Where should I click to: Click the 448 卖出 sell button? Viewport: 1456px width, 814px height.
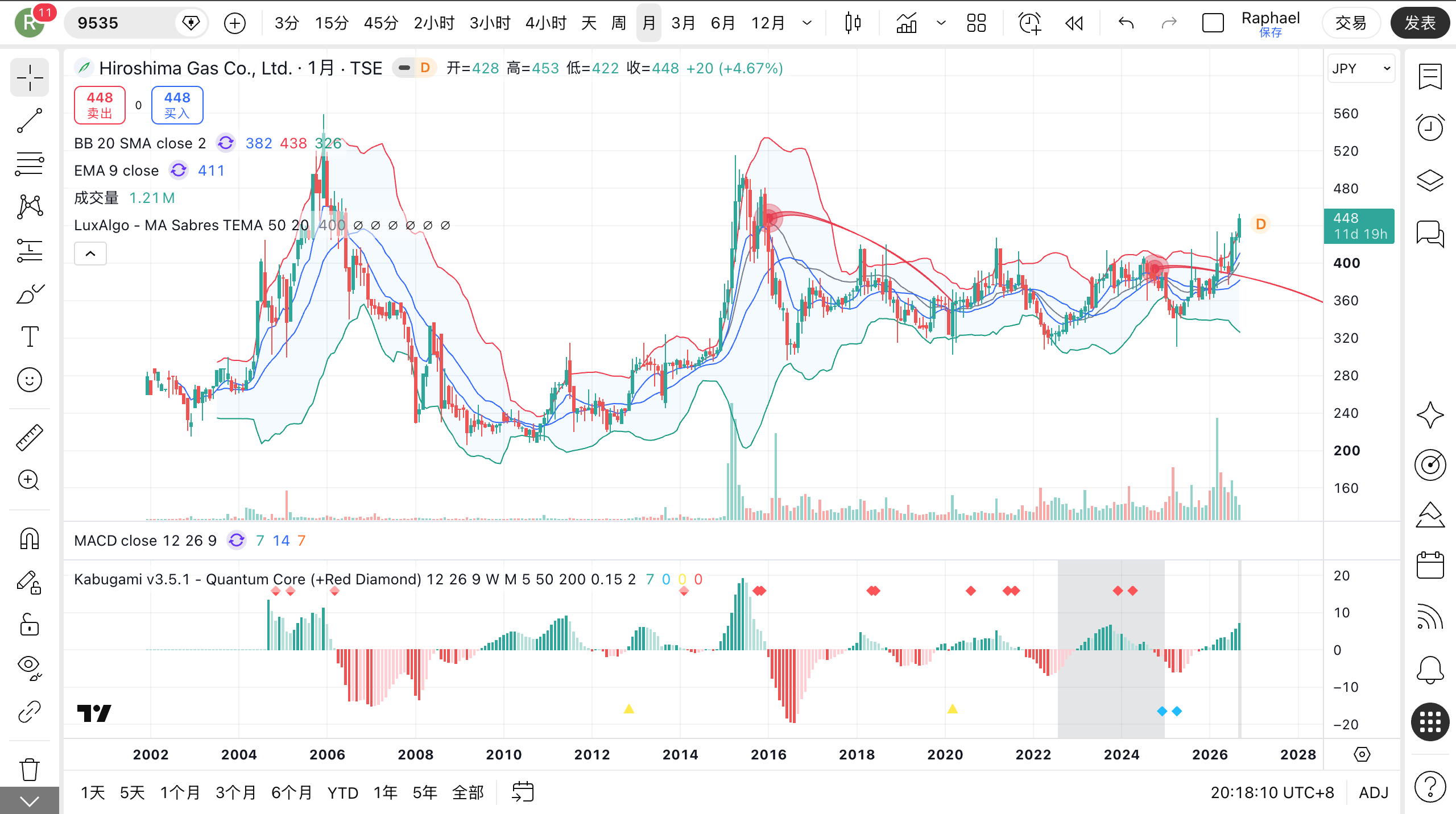click(100, 105)
